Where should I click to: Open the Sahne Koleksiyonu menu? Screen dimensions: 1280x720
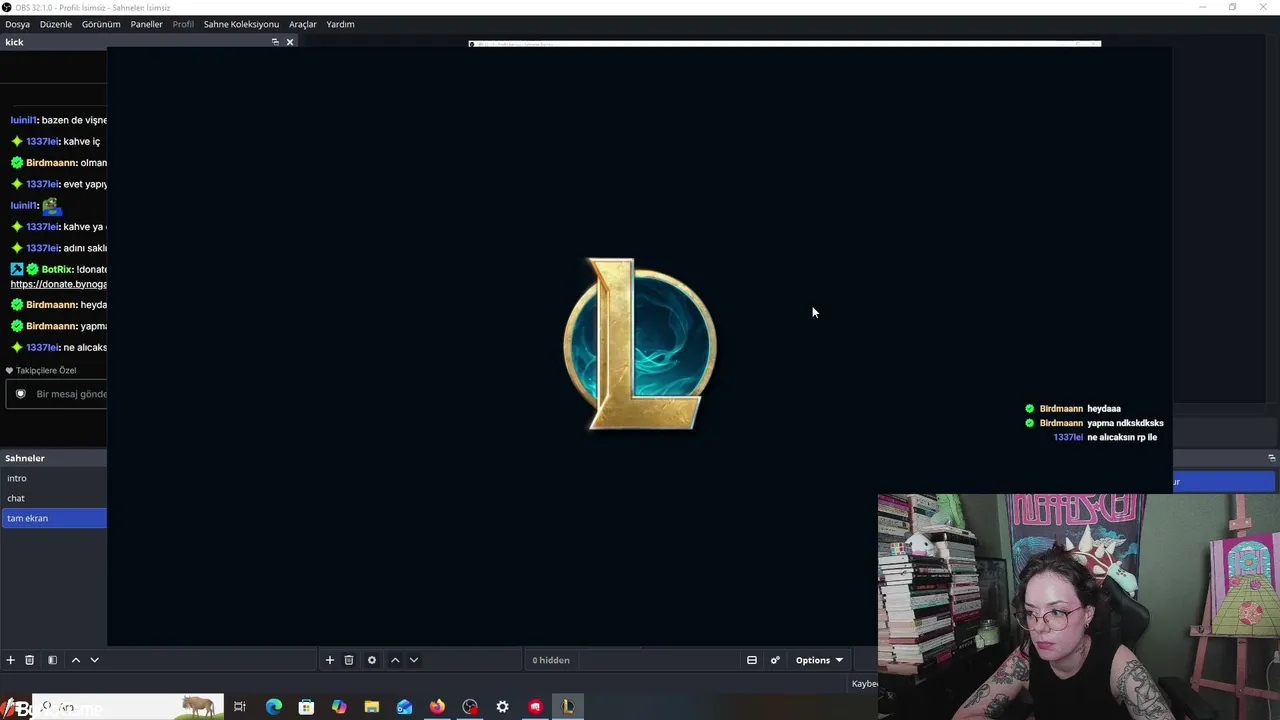point(241,24)
